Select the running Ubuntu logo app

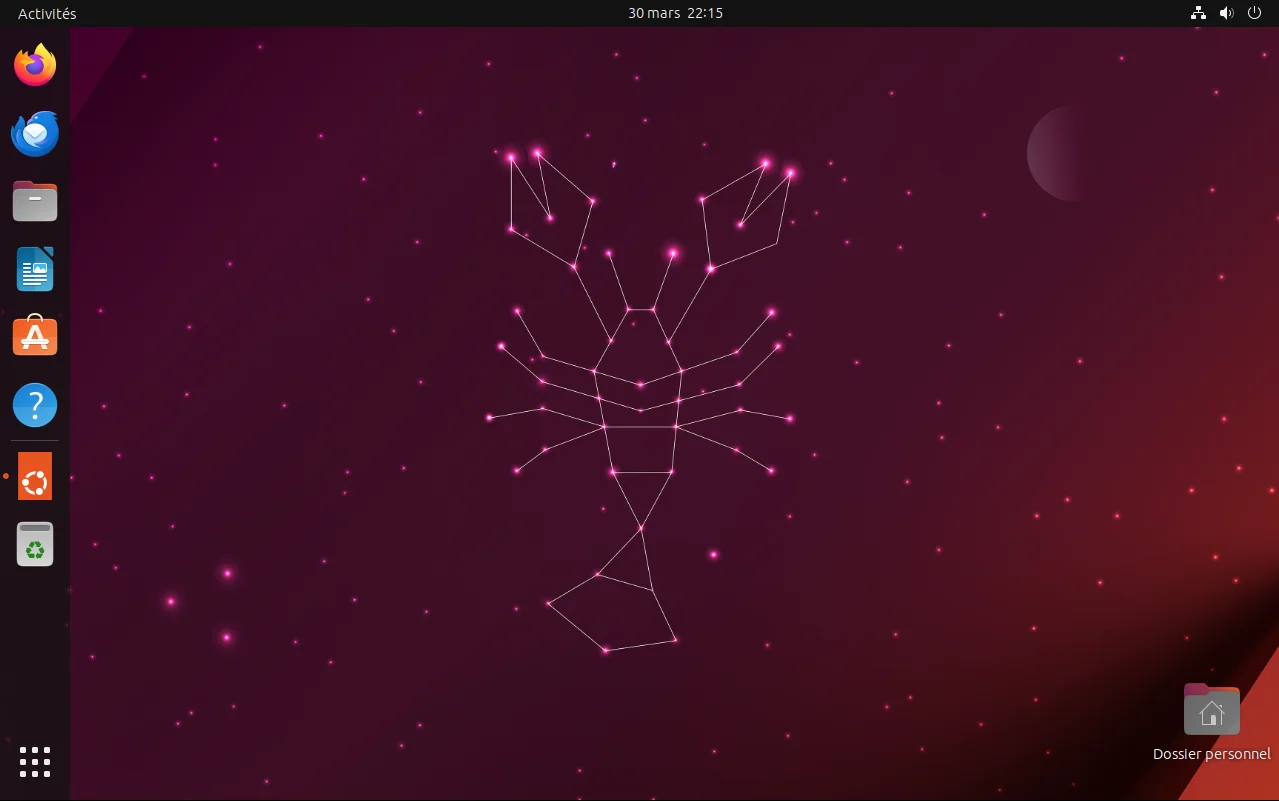35,476
